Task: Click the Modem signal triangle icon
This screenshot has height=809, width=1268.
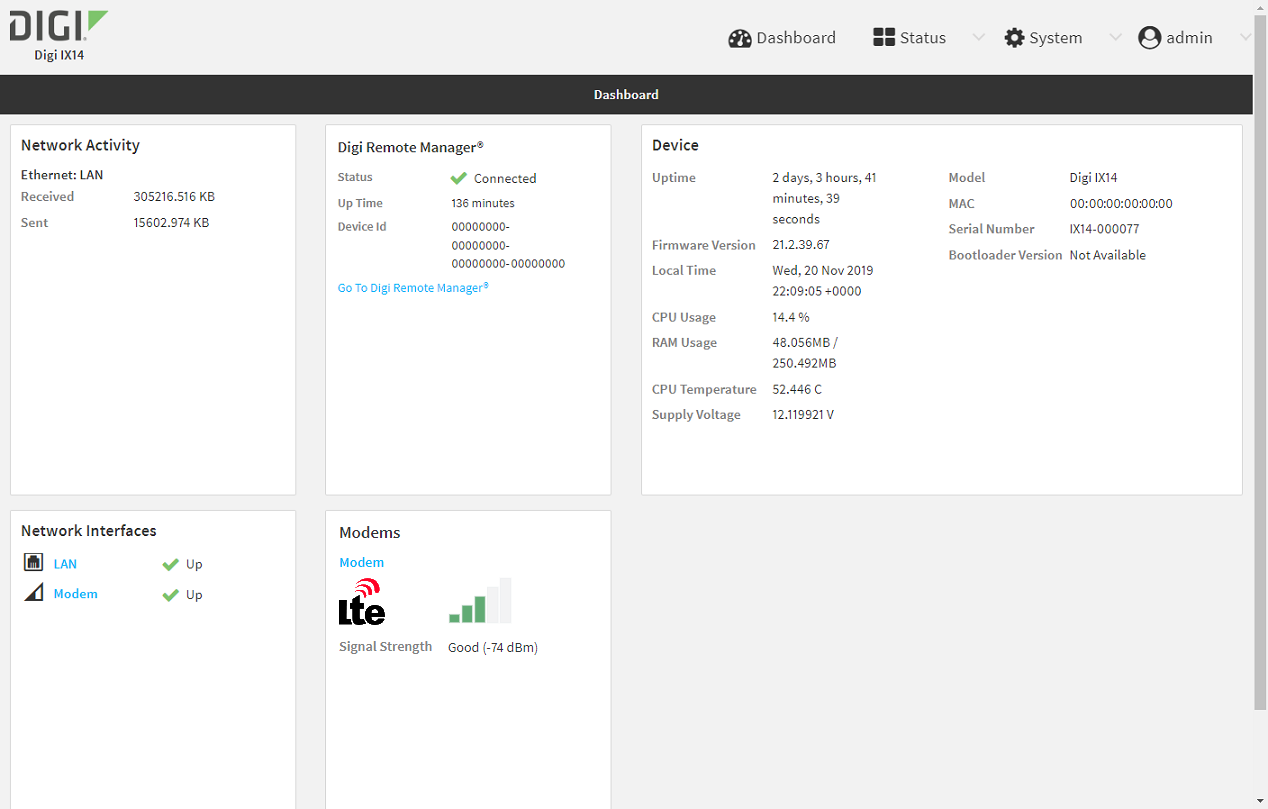Action: (34, 593)
